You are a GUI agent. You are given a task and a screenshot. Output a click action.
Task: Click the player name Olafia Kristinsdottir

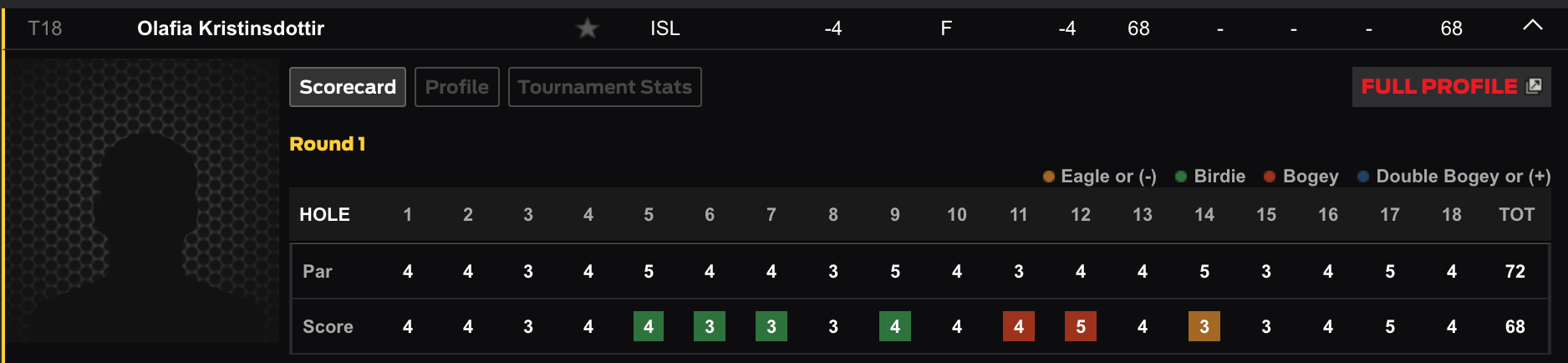[231, 28]
